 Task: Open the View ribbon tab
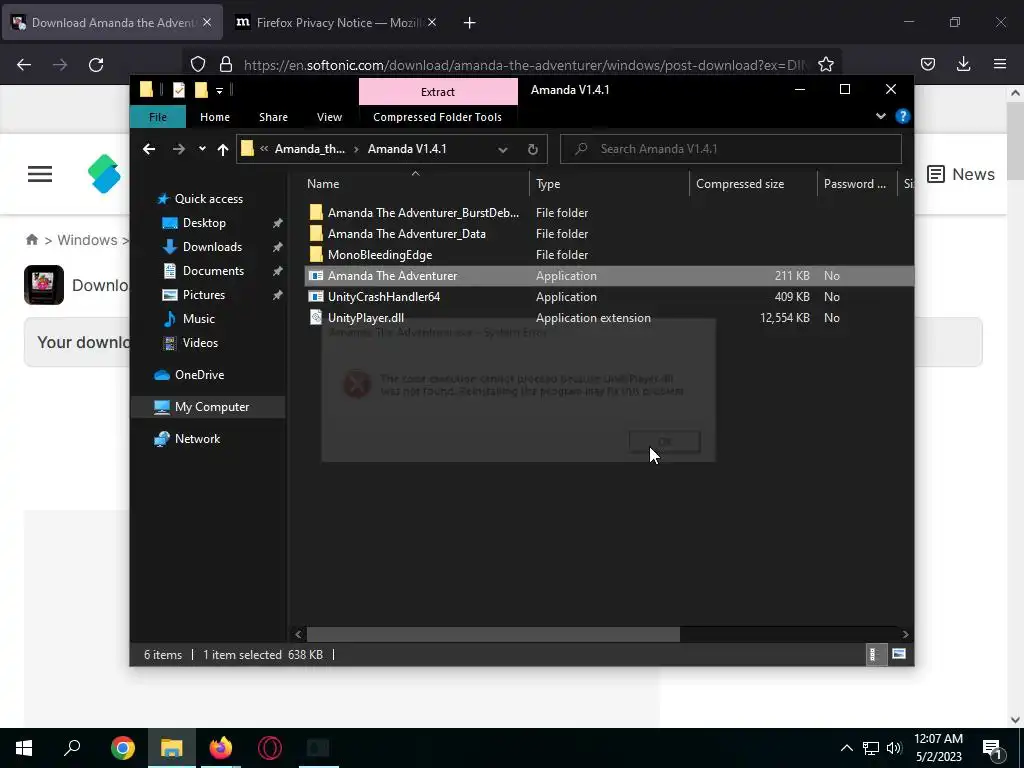(x=329, y=117)
